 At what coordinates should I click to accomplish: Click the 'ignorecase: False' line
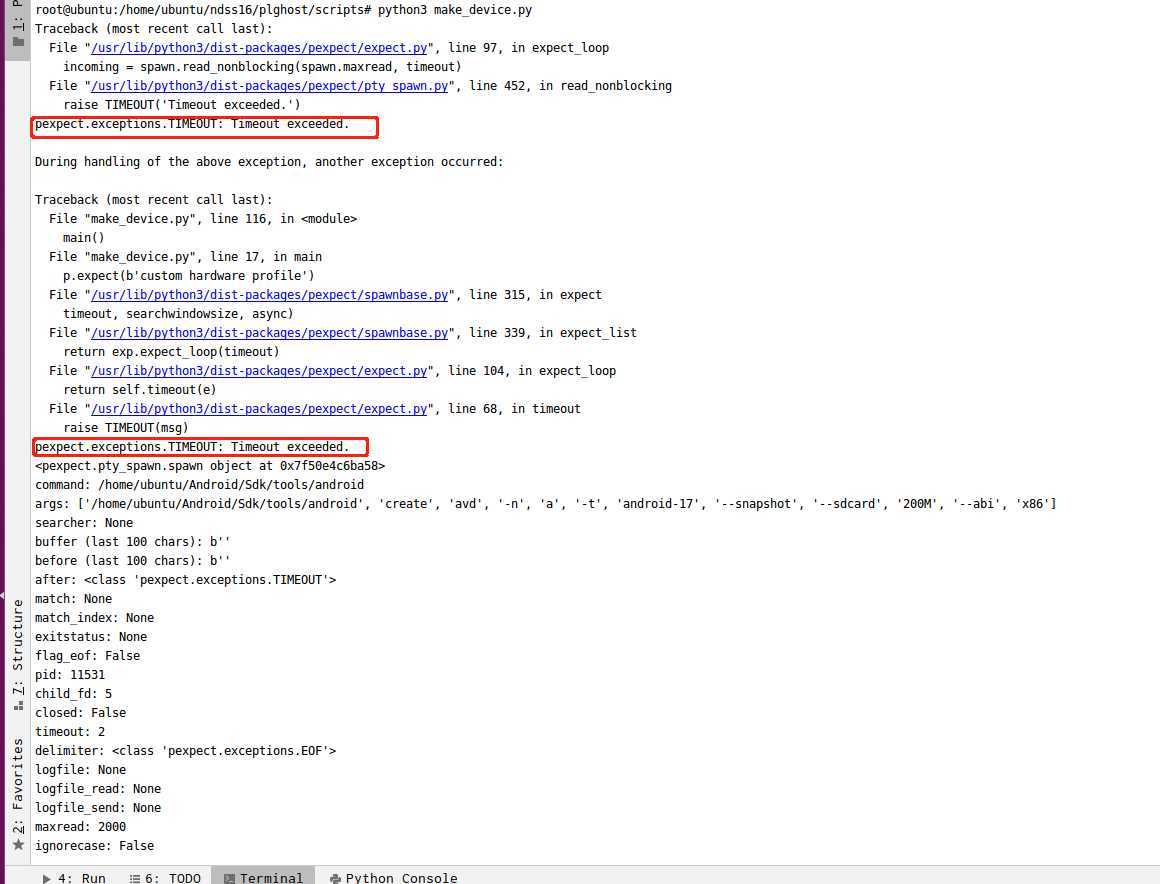point(94,846)
